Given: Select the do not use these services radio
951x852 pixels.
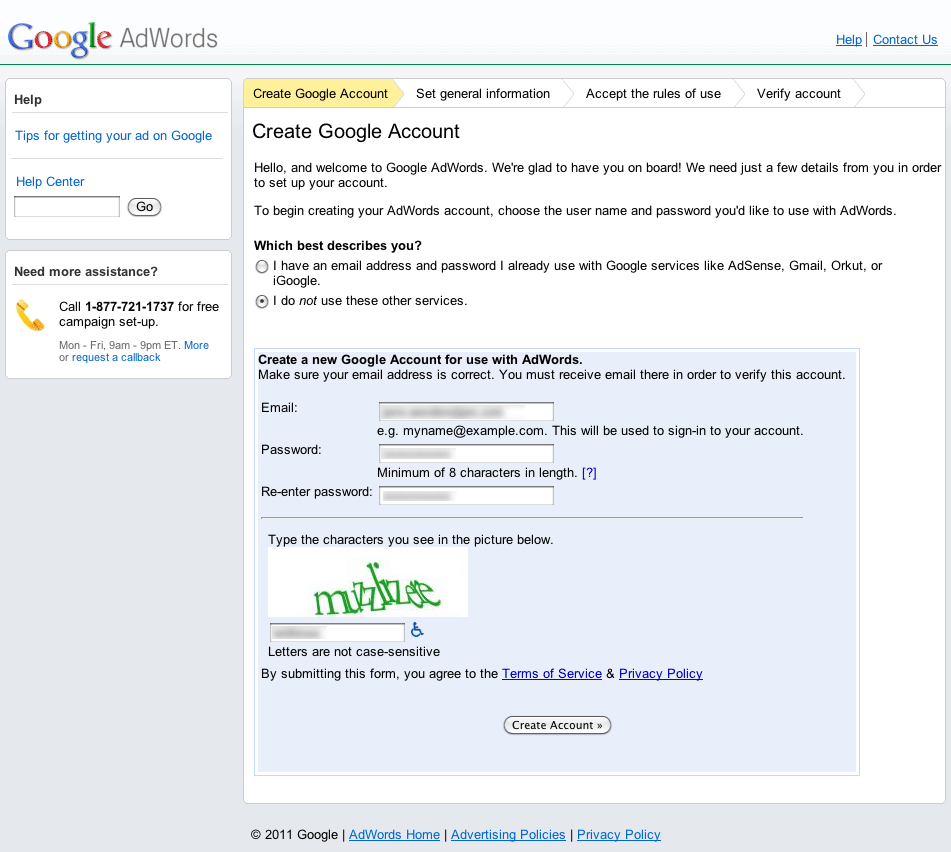Looking at the screenshot, I should pyautogui.click(x=261, y=301).
